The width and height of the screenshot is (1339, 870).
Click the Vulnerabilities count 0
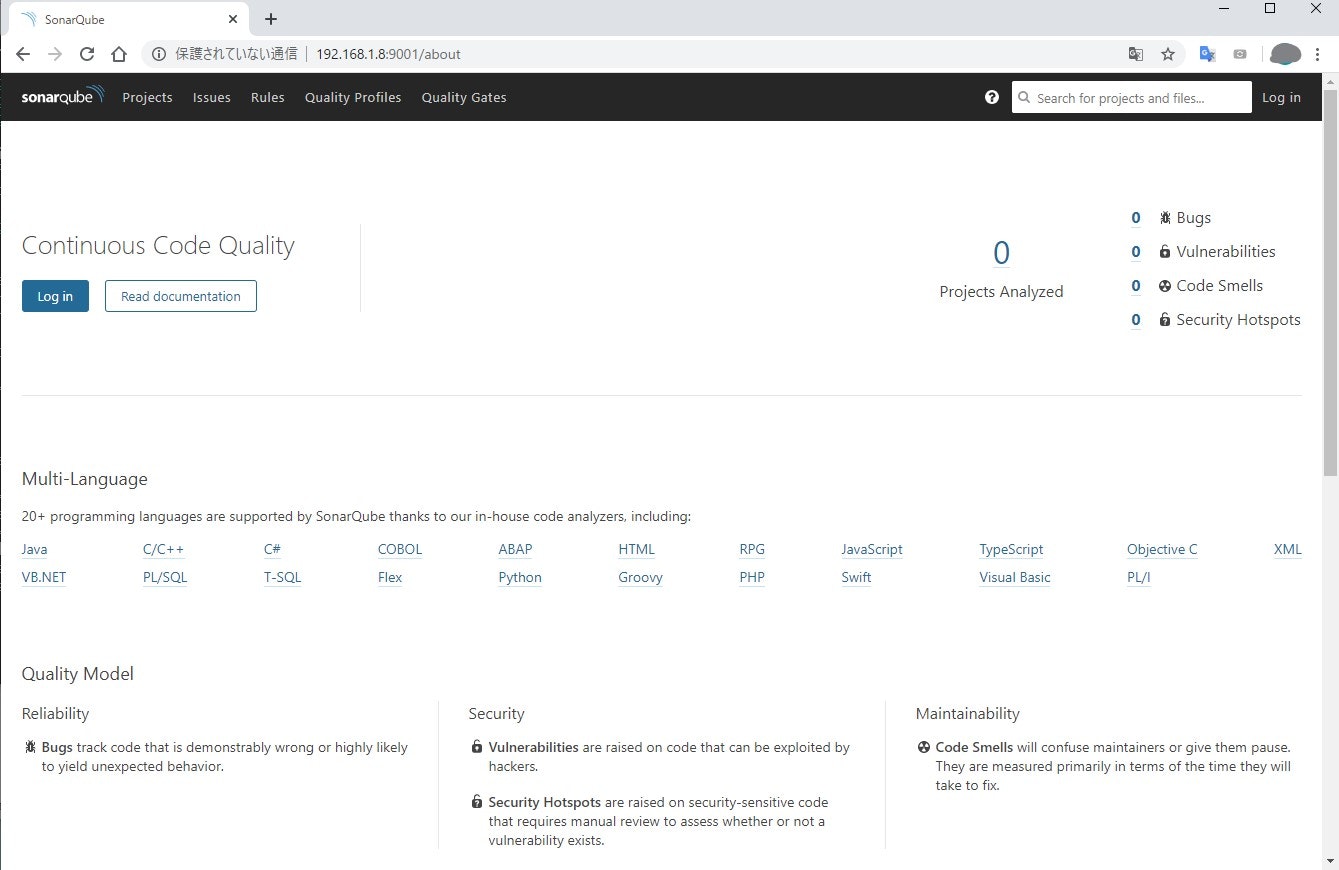1136,252
